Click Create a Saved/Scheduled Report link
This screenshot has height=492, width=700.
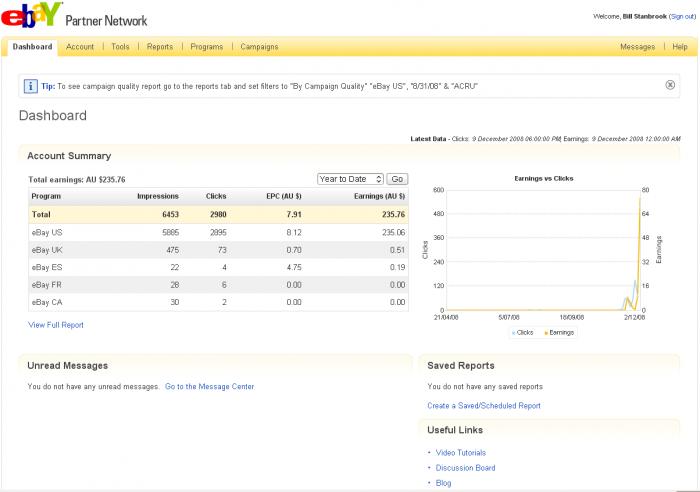[484, 406]
